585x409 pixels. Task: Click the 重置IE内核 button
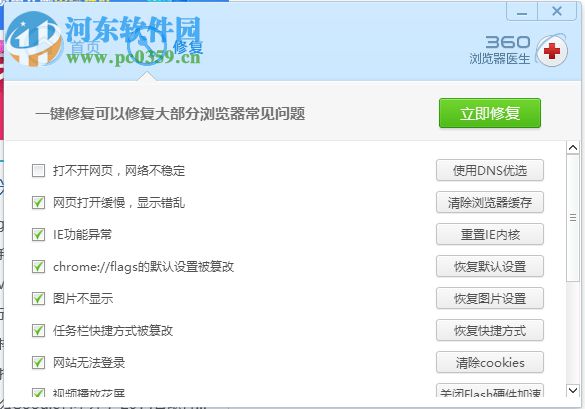coord(489,235)
